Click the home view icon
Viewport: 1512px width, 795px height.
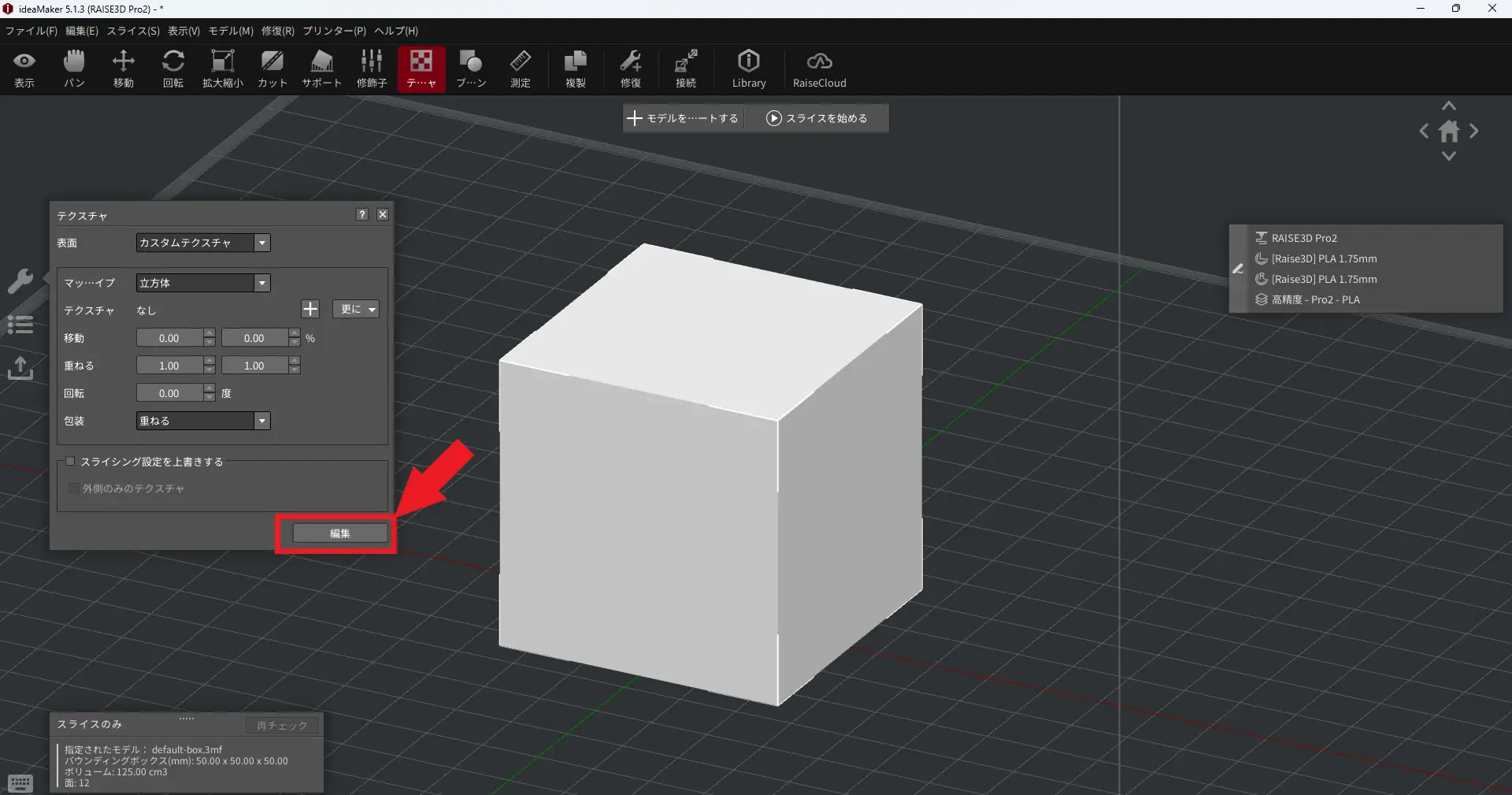click(x=1448, y=132)
